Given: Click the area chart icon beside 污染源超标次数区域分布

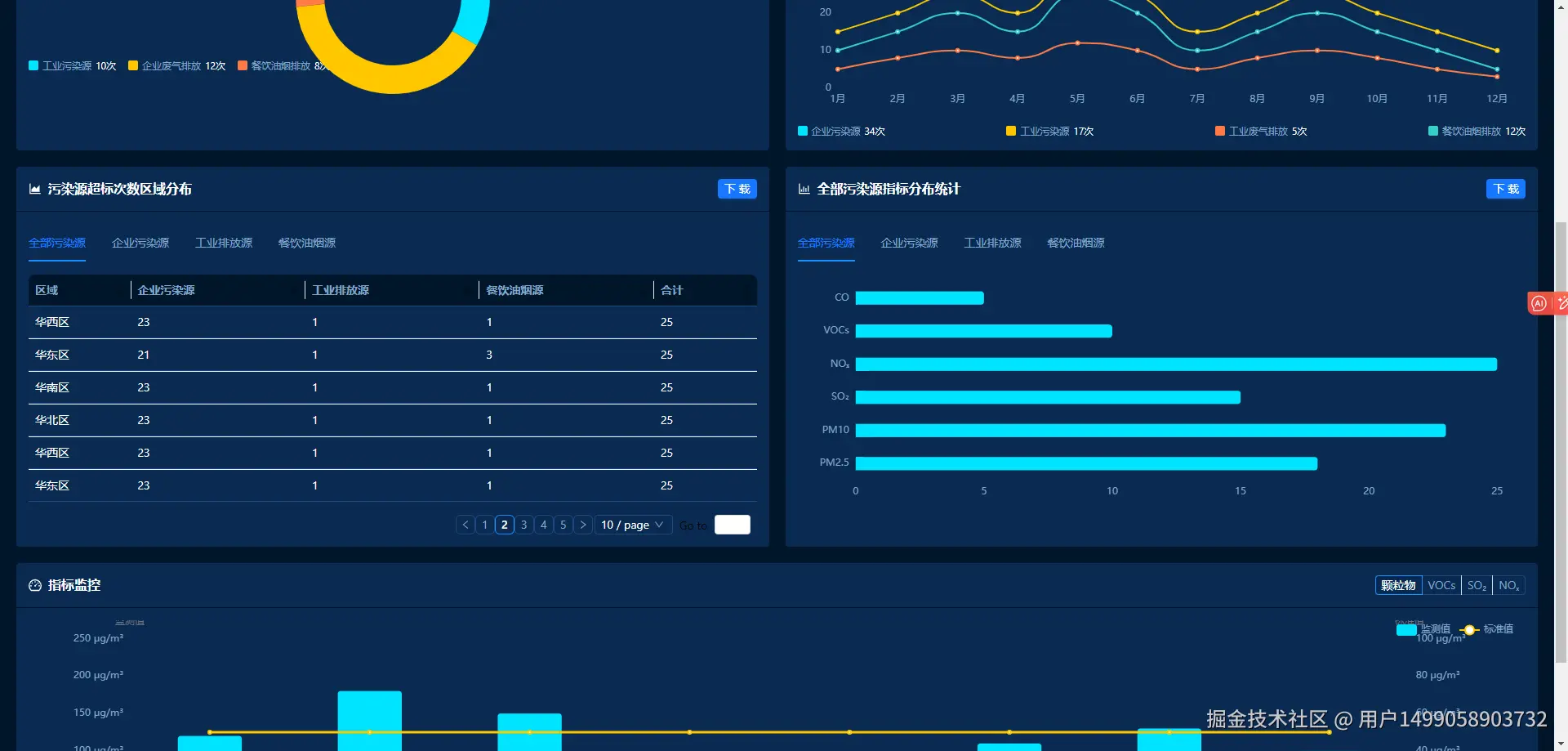Looking at the screenshot, I should [x=35, y=189].
